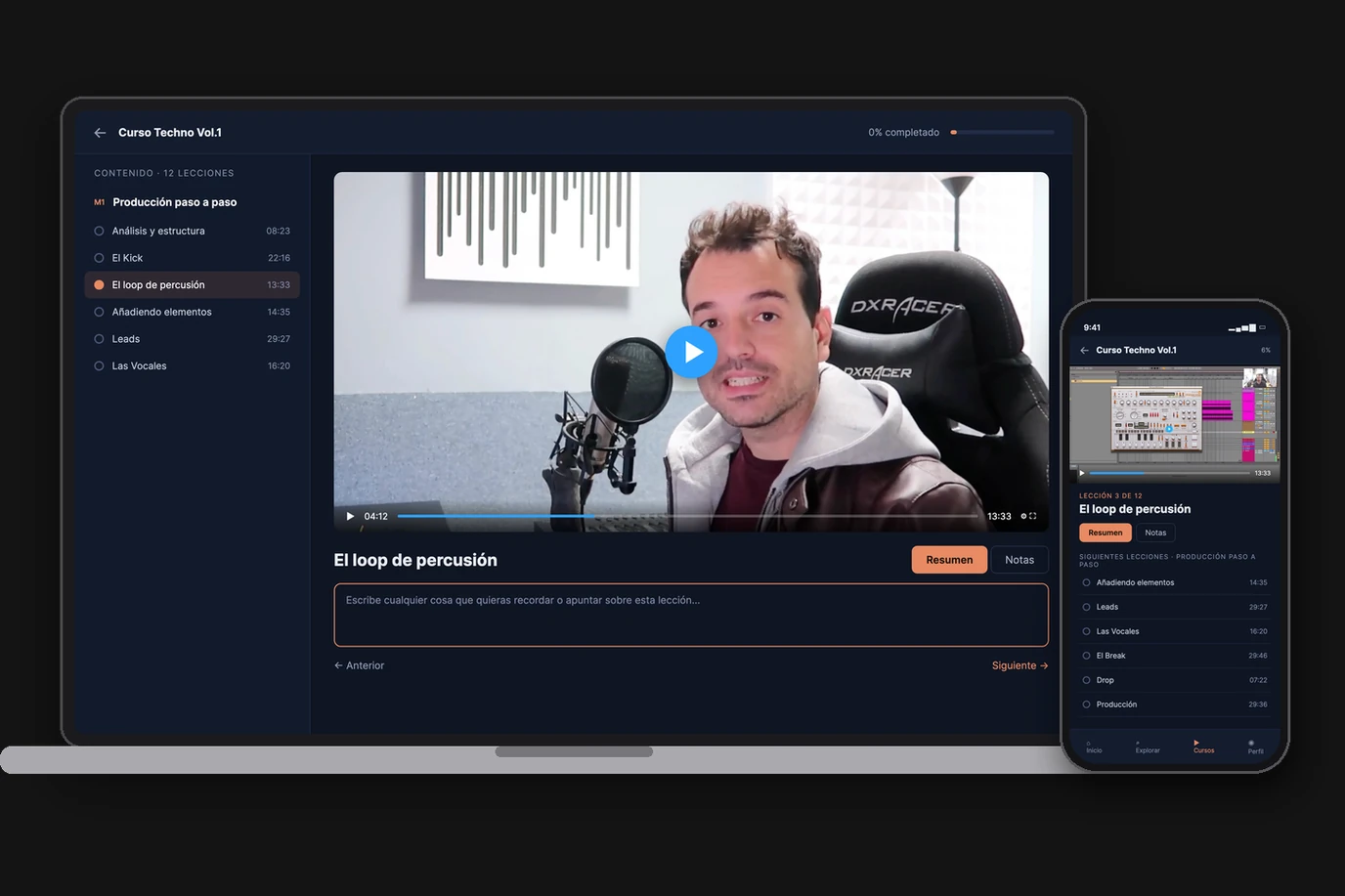Image resolution: width=1345 pixels, height=896 pixels.
Task: Select the Resumen tab on laptop
Action: [949, 560]
